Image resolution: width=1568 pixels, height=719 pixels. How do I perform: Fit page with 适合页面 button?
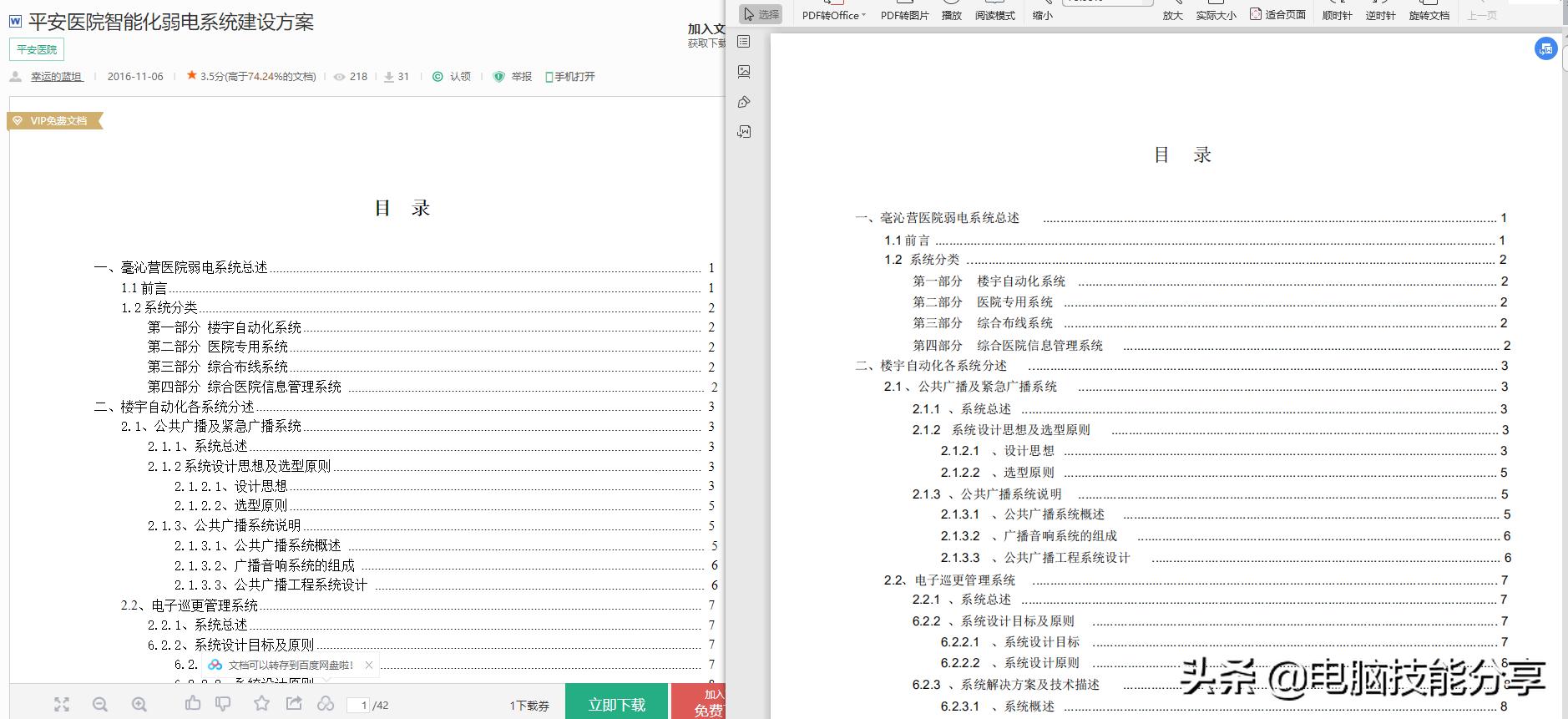point(1278,14)
